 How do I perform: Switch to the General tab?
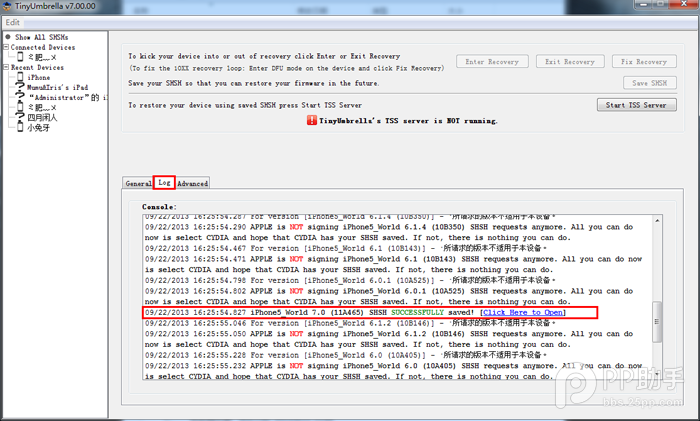138,183
